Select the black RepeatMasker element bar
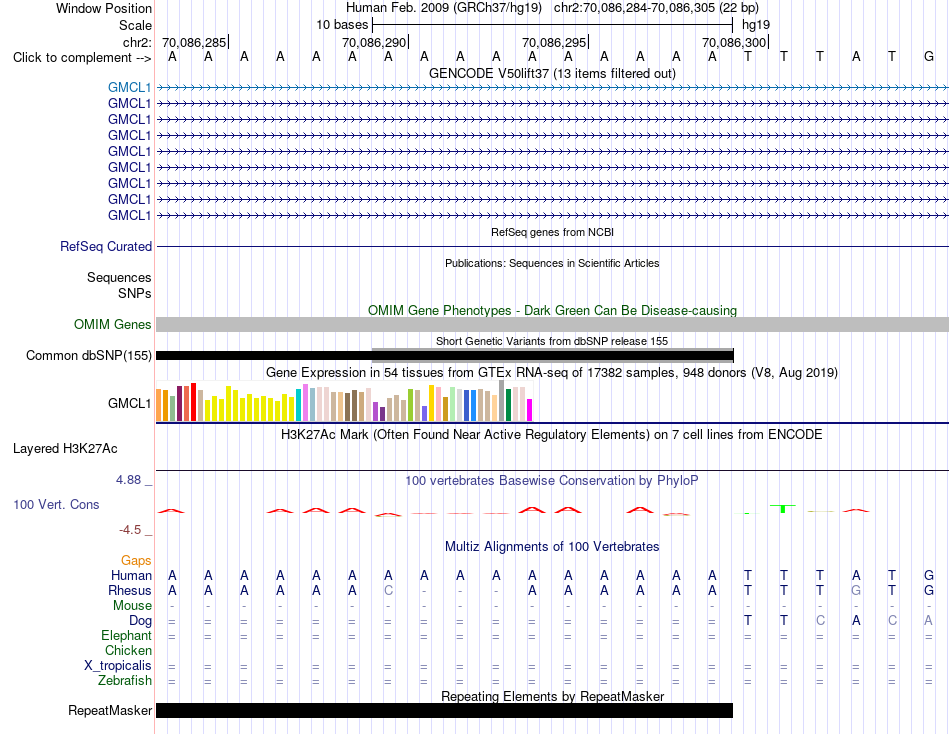Screen dimensions: 950x734 coord(445,710)
